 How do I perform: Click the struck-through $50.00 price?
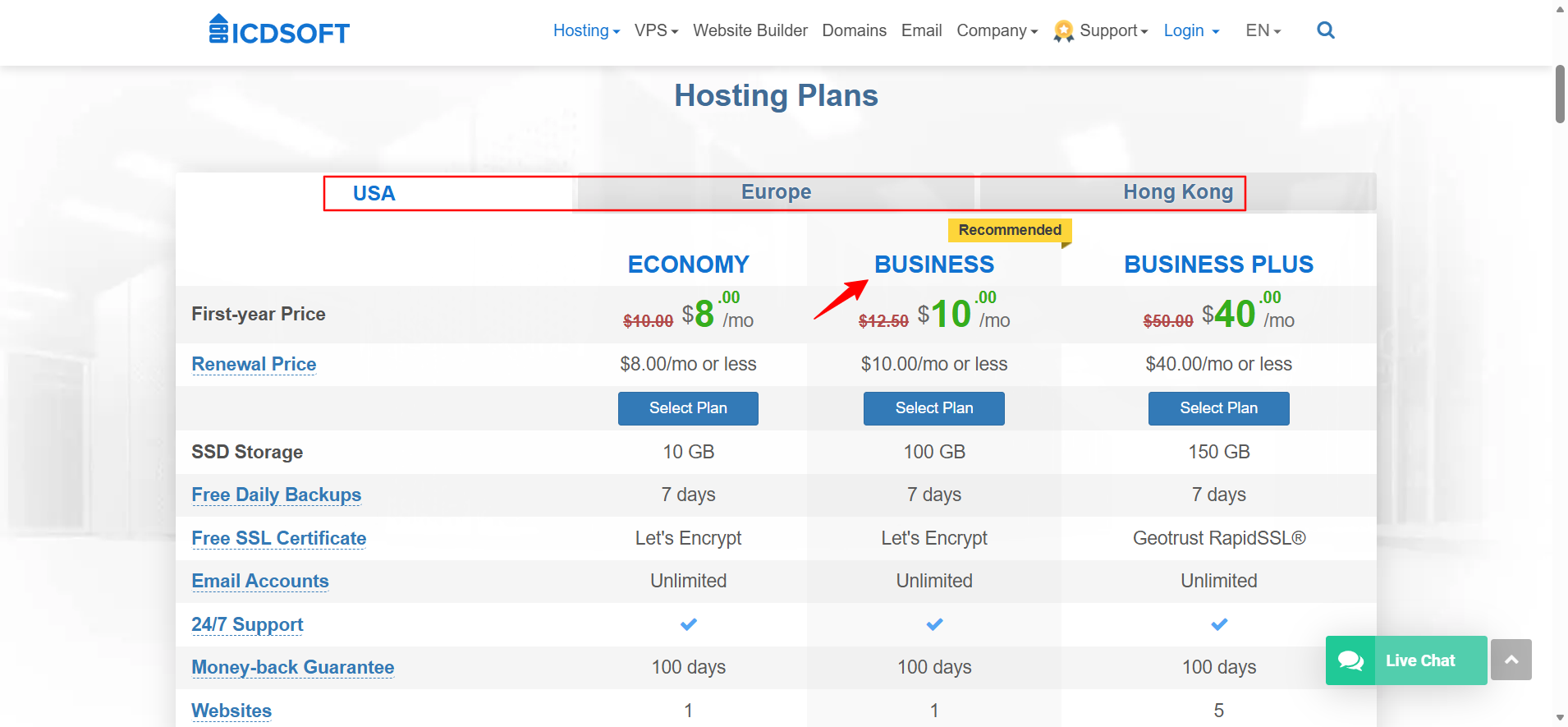tap(1168, 321)
